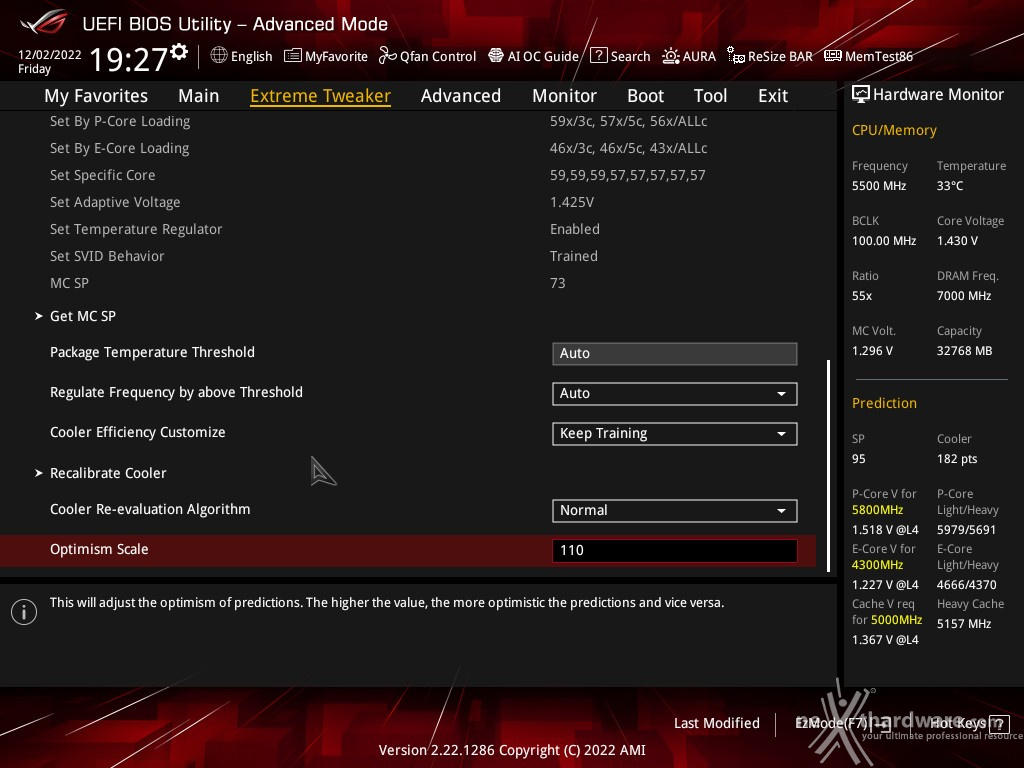This screenshot has height=768, width=1024.
Task: Click the Hardware Monitor screen icon
Action: click(861, 95)
